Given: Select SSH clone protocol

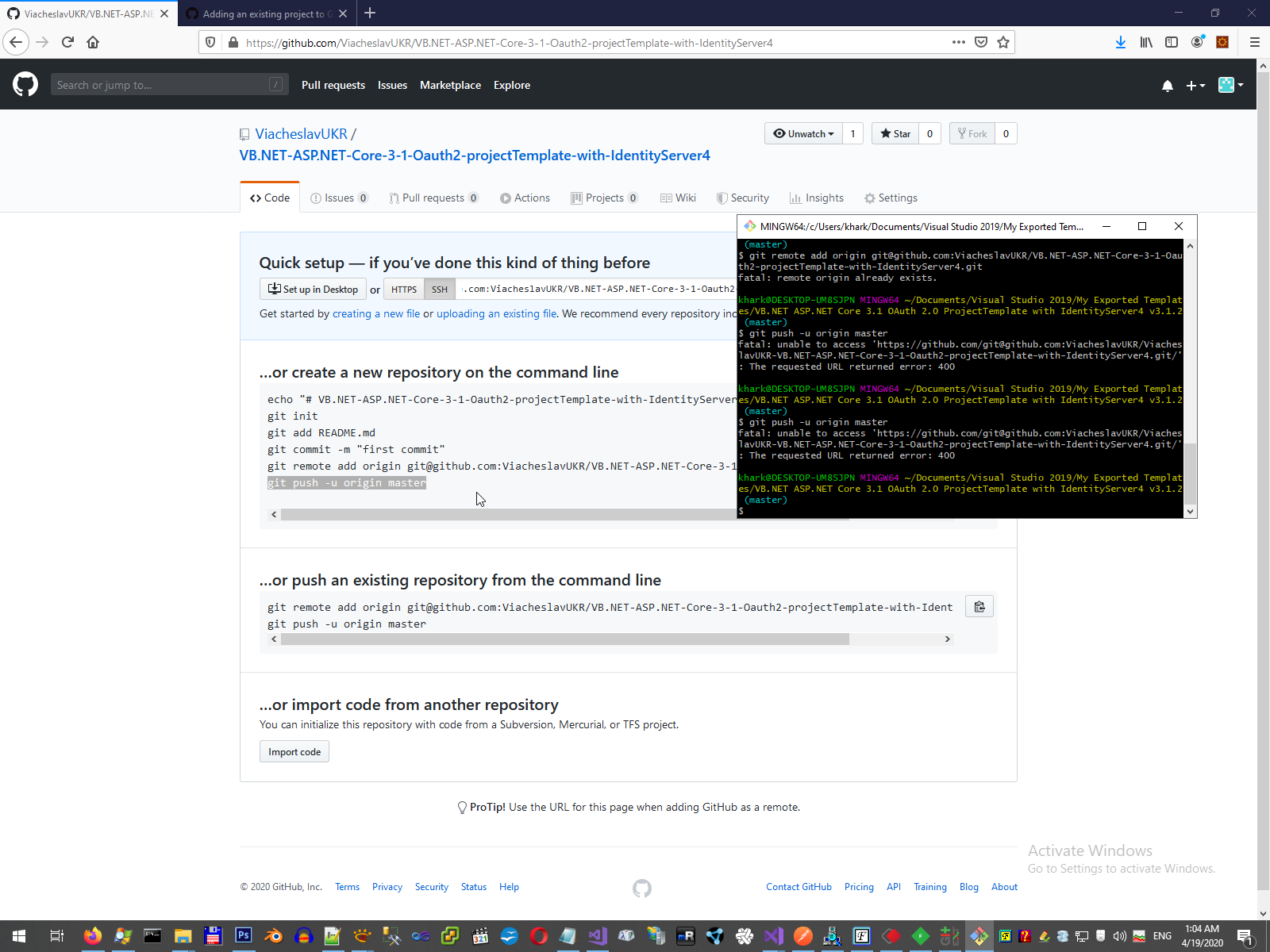Looking at the screenshot, I should 440,290.
